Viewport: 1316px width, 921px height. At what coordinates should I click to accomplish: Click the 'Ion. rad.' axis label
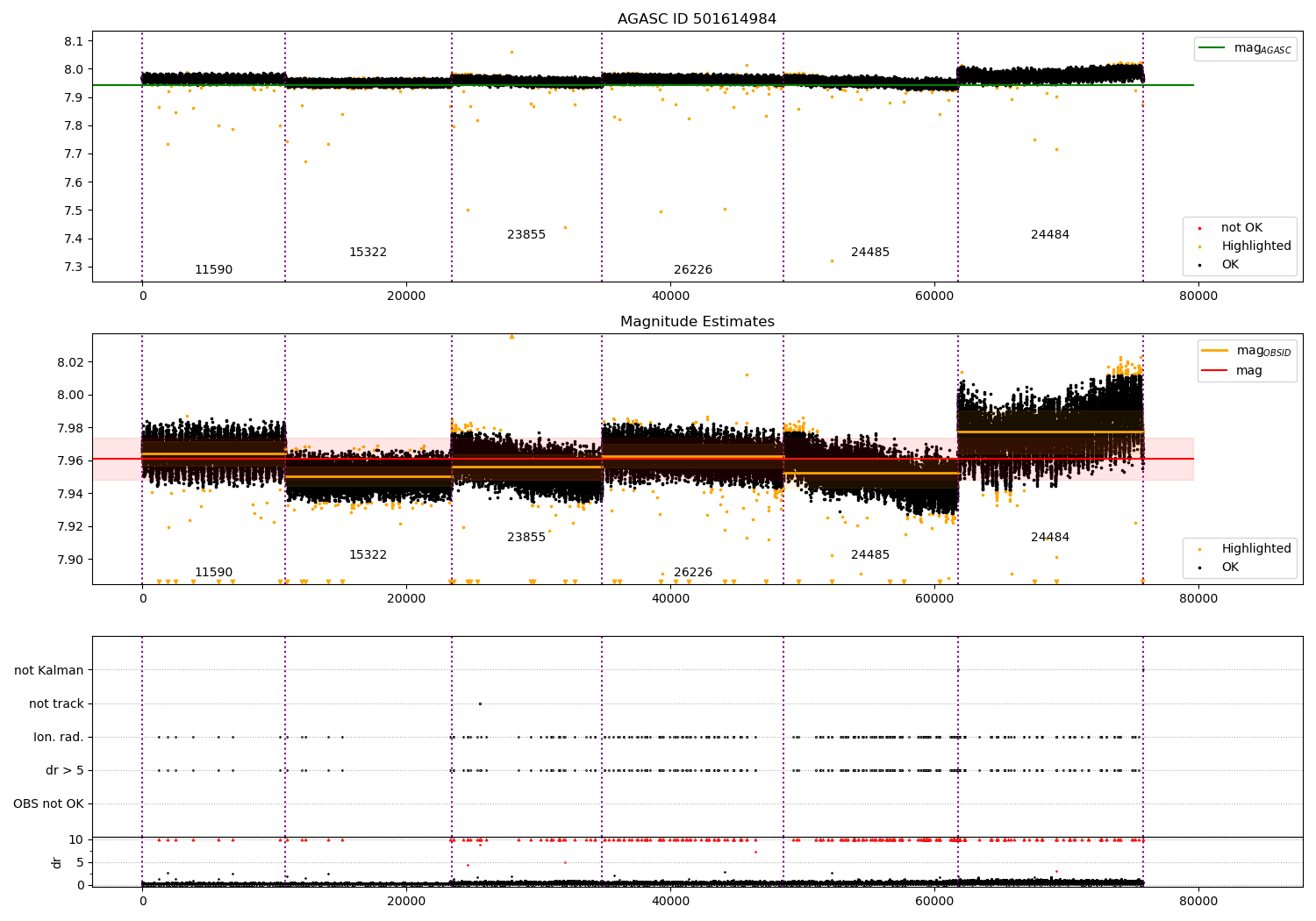(x=59, y=738)
